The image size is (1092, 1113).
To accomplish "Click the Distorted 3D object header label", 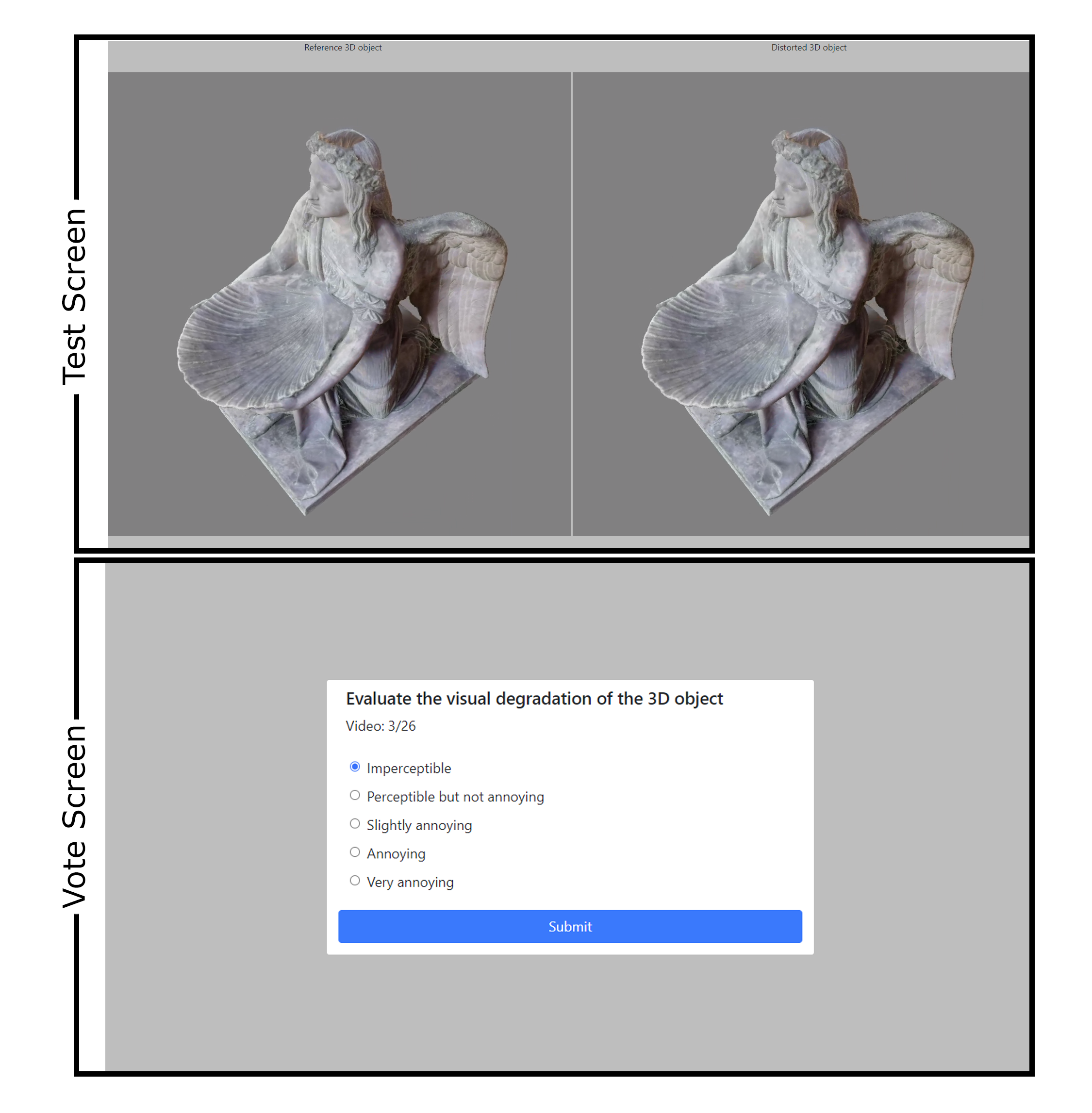I will click(x=808, y=48).
